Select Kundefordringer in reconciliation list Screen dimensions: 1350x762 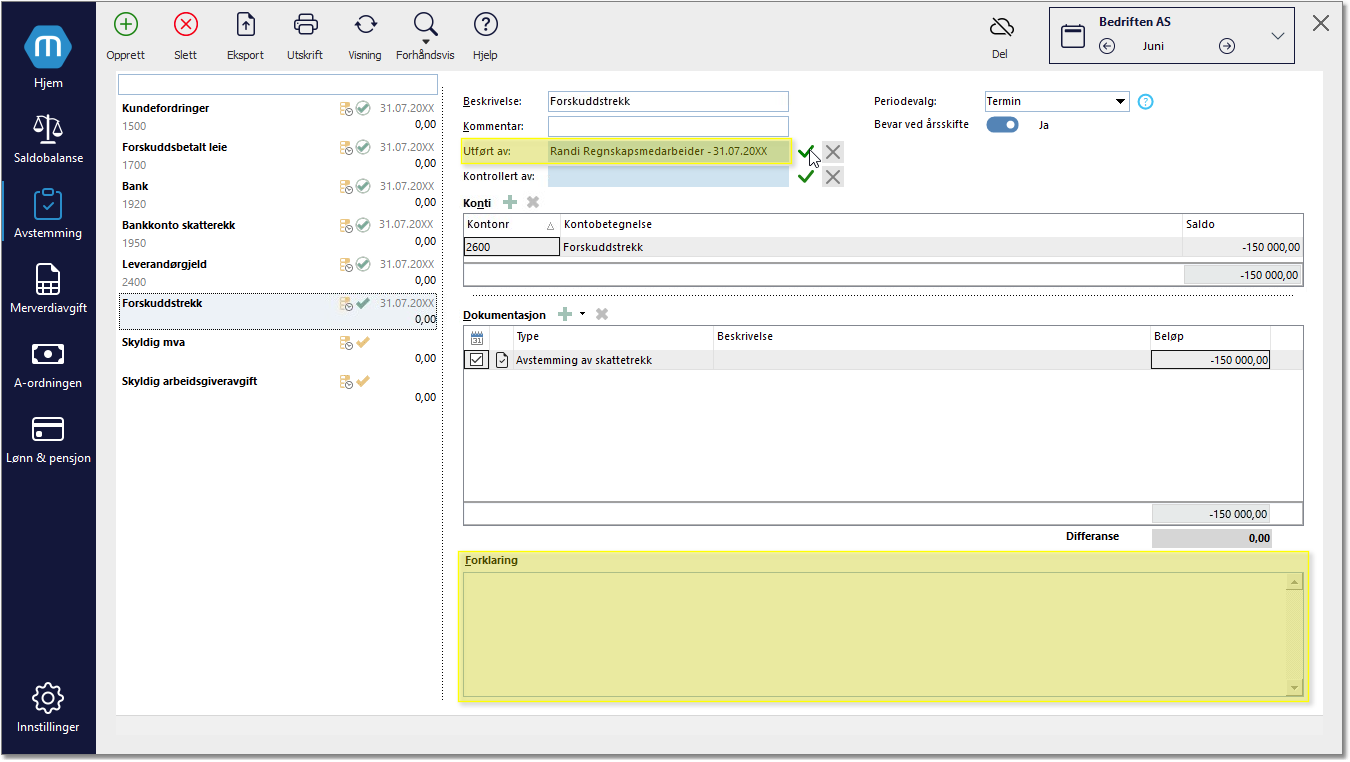tap(278, 116)
